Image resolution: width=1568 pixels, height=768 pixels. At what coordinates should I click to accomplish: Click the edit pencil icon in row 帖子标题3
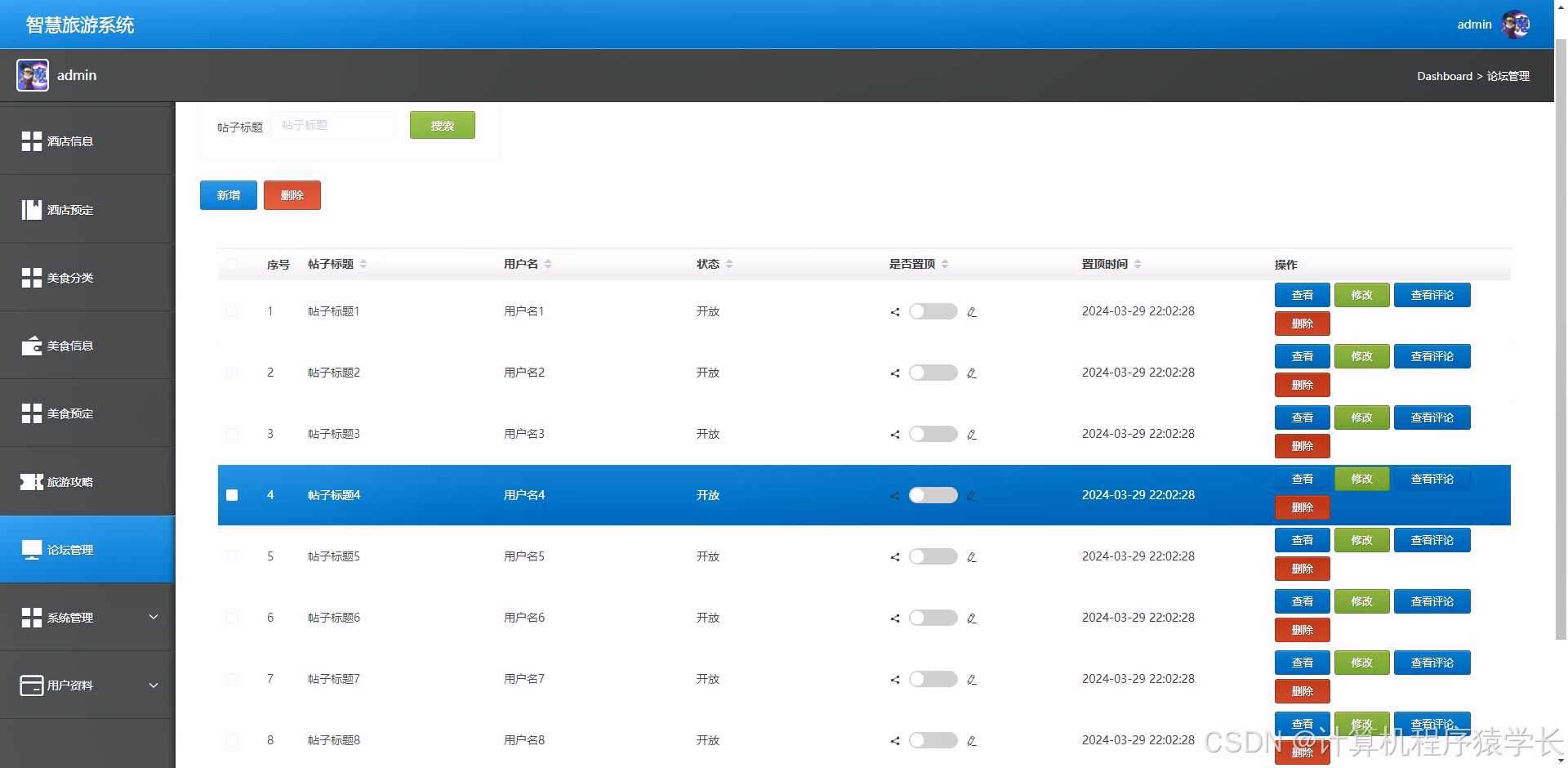(x=972, y=435)
